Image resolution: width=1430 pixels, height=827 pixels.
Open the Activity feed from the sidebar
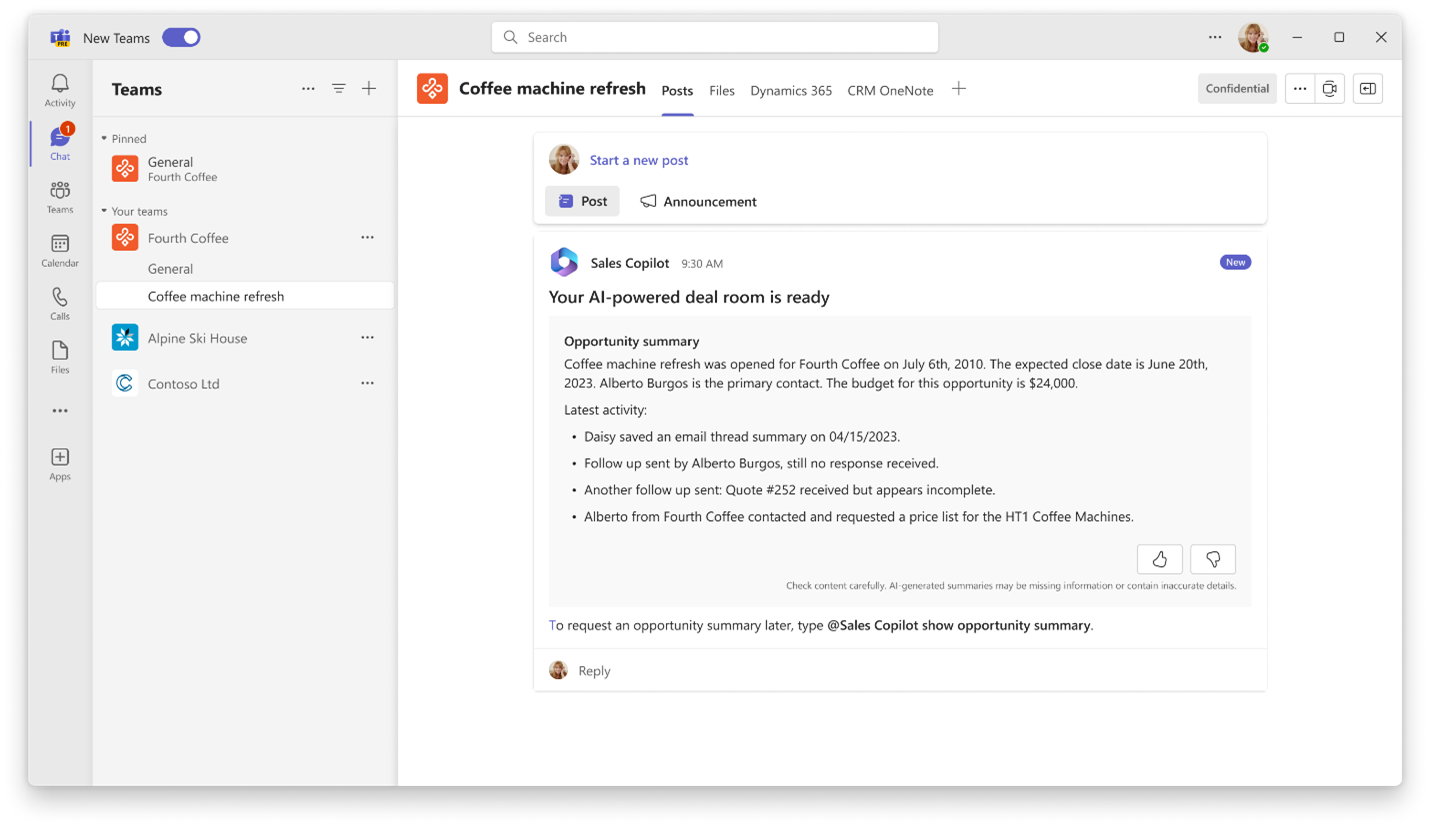[x=59, y=90]
